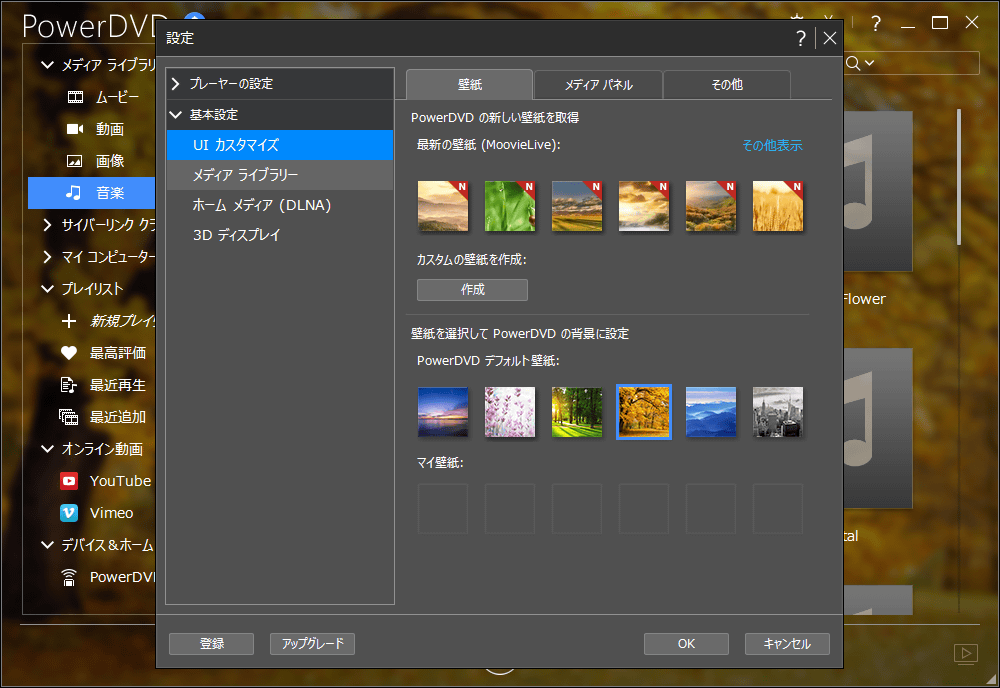
Task: Click the 登録 button
Action: pos(211,644)
